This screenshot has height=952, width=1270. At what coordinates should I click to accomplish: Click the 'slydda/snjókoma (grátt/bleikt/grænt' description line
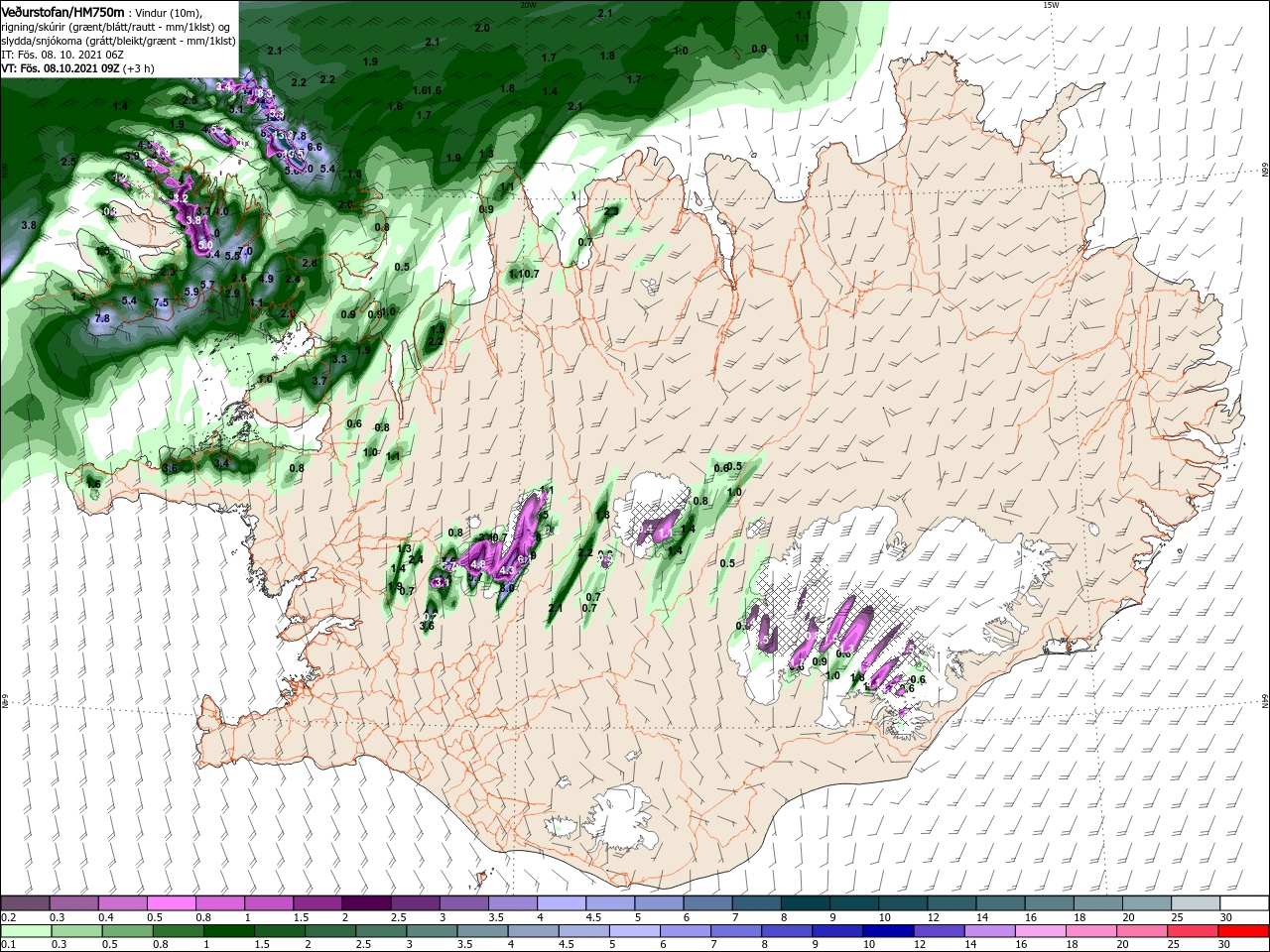click(x=118, y=40)
